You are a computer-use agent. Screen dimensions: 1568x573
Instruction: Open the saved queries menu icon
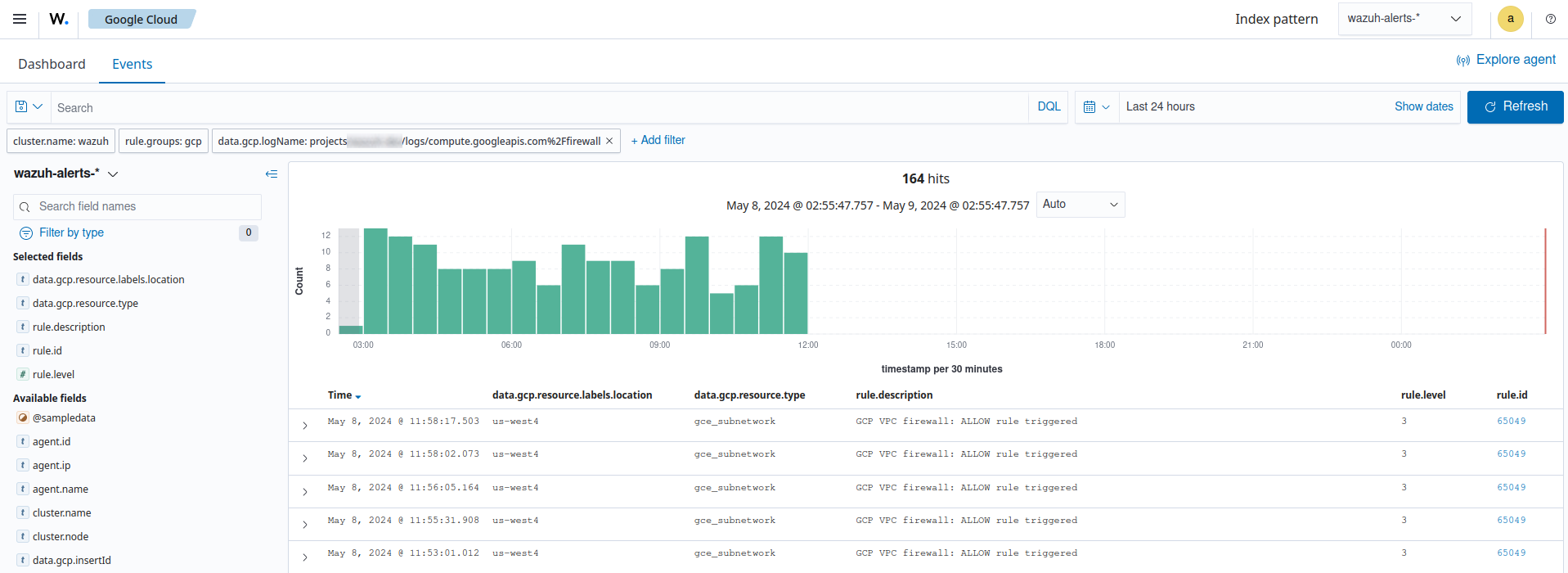click(x=29, y=107)
